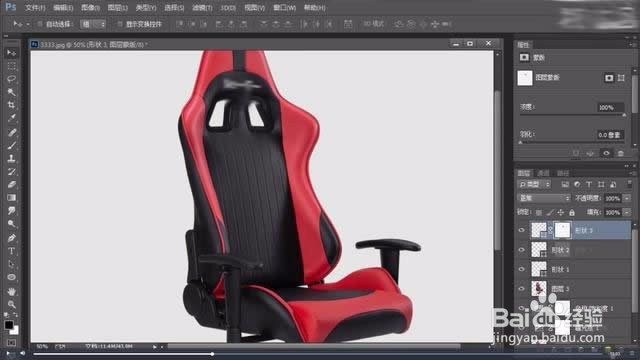Open the auto-select 组 dropdown
640x360 pixels.
pos(93,24)
